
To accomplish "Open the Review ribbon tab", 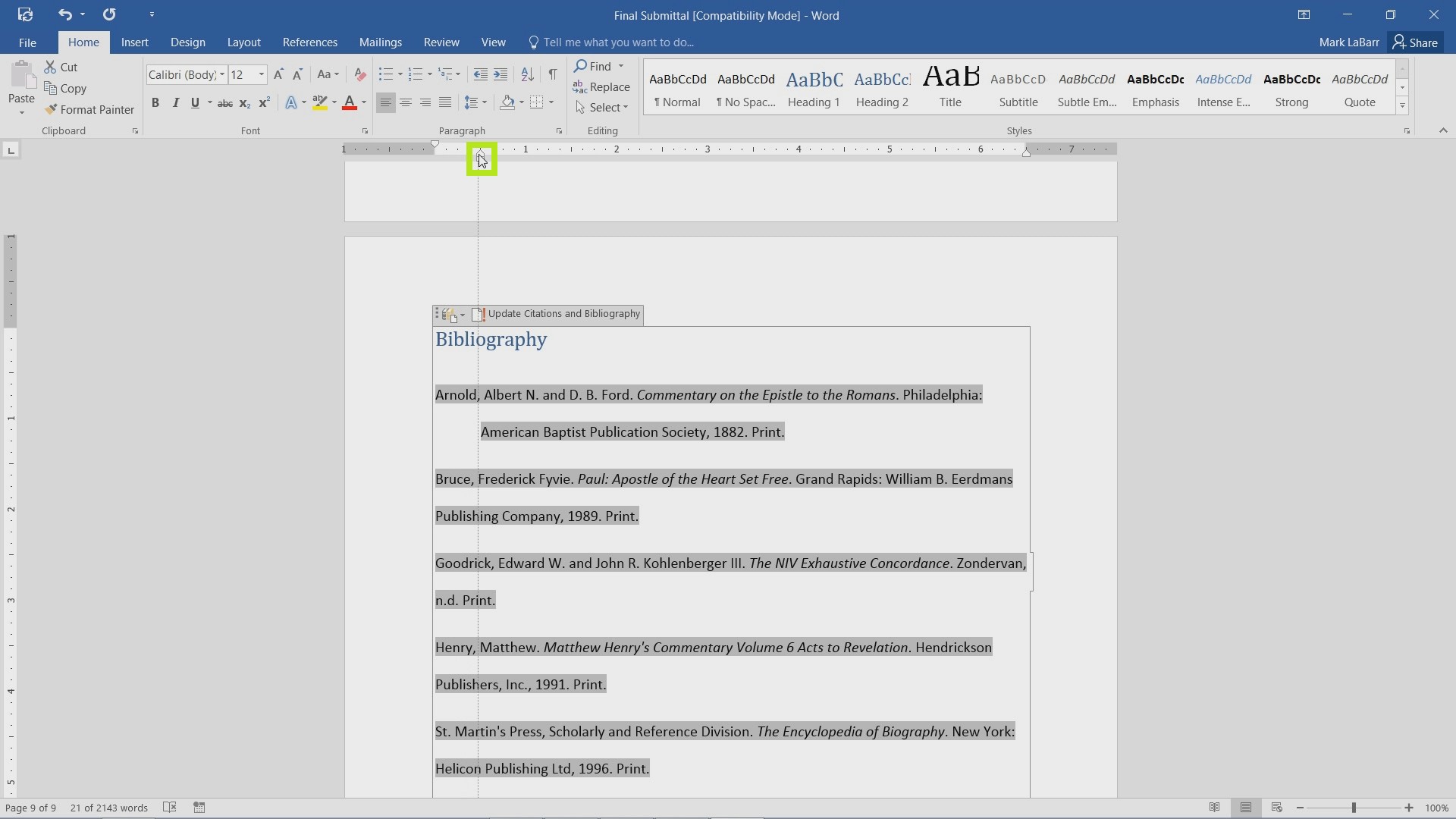I will click(441, 42).
